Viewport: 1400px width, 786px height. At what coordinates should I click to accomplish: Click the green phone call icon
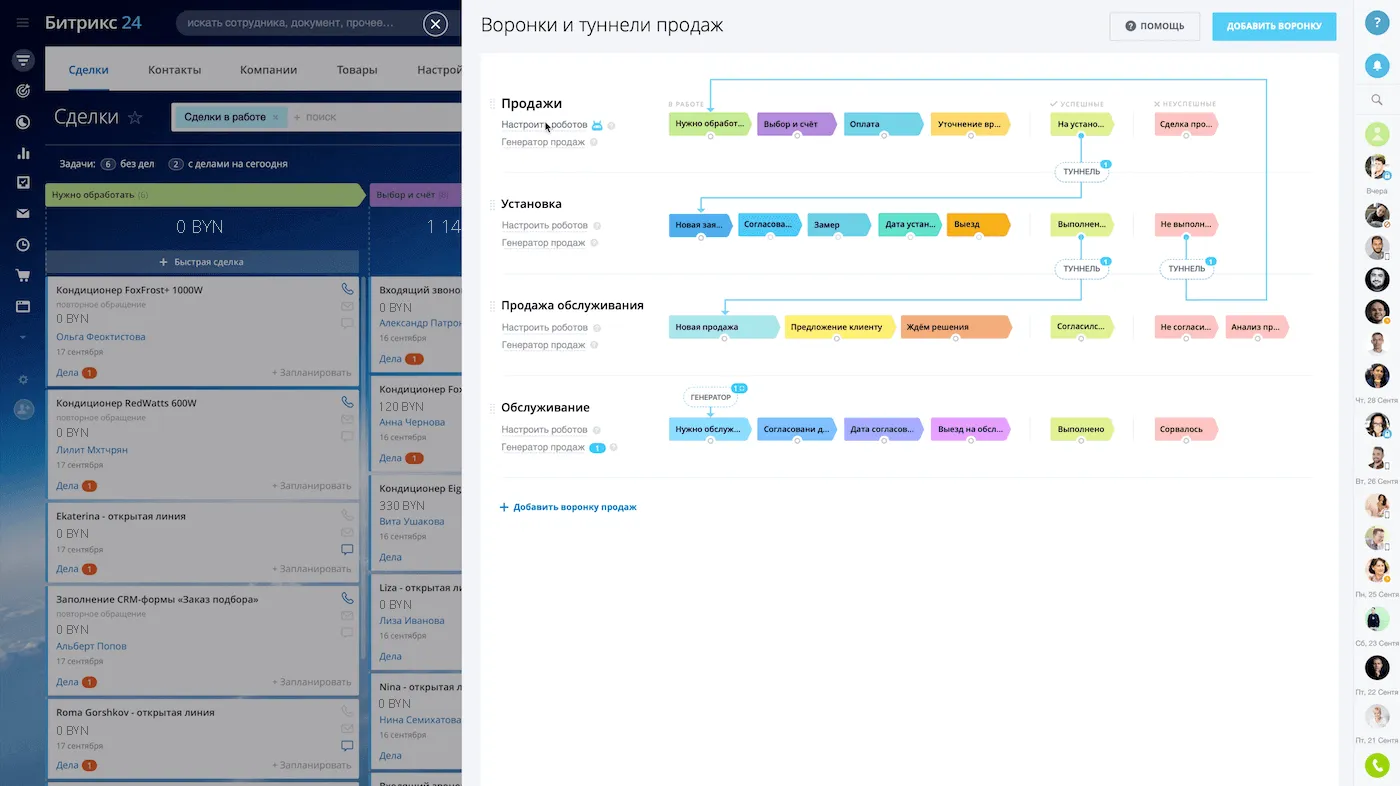point(1377,766)
